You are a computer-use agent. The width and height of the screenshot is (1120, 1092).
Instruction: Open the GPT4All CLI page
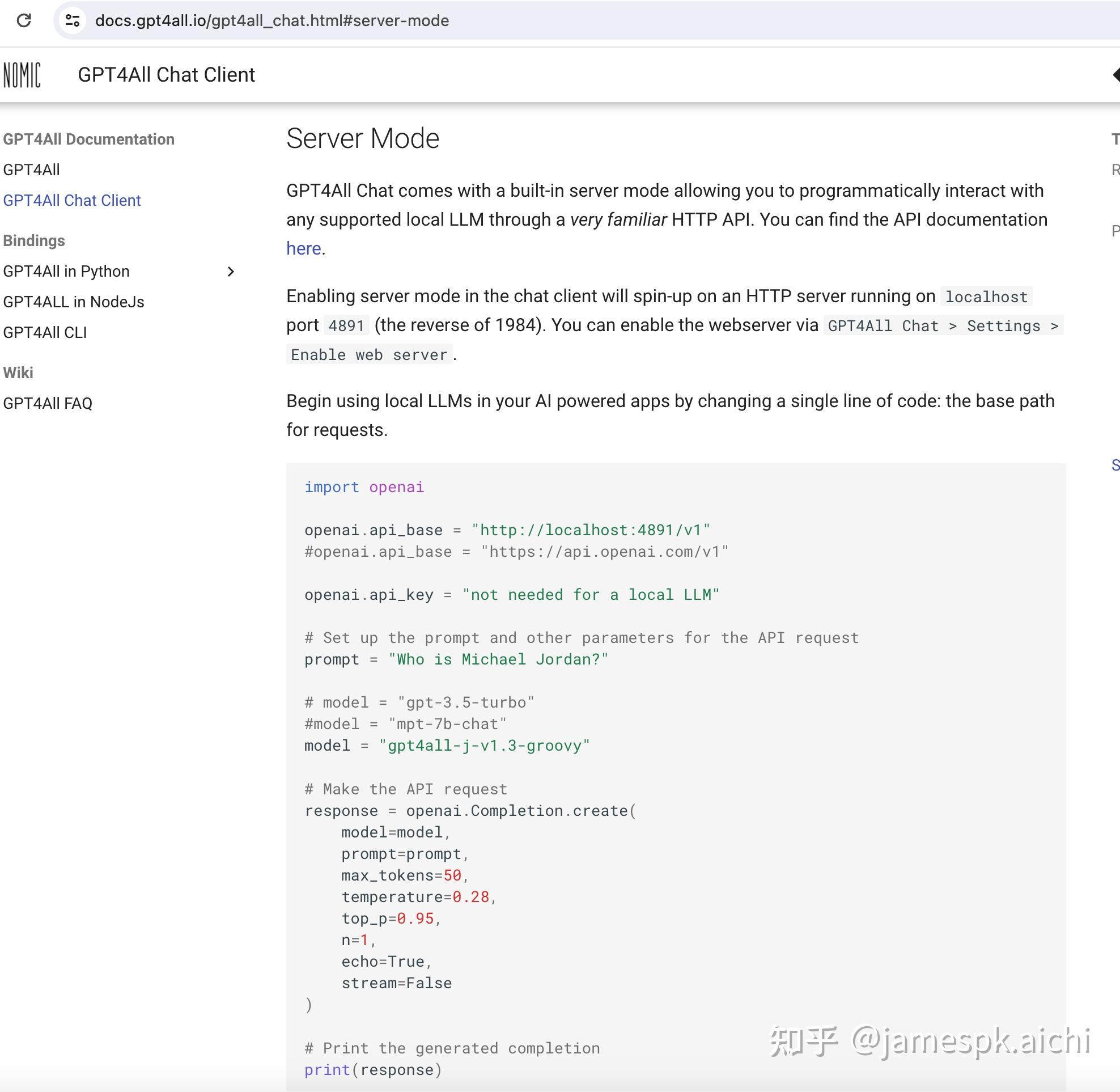[45, 333]
